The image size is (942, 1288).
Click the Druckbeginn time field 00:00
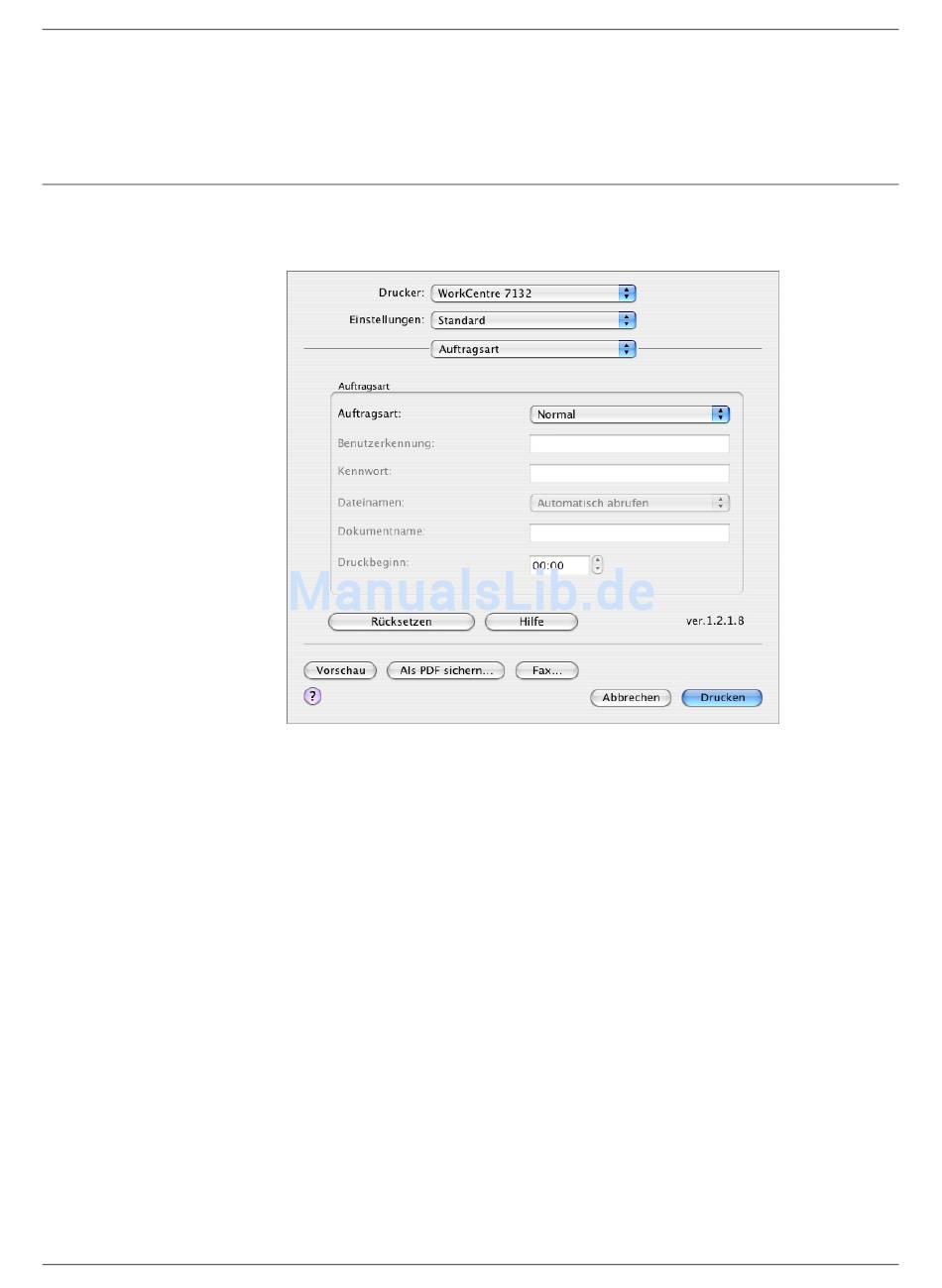[x=559, y=565]
